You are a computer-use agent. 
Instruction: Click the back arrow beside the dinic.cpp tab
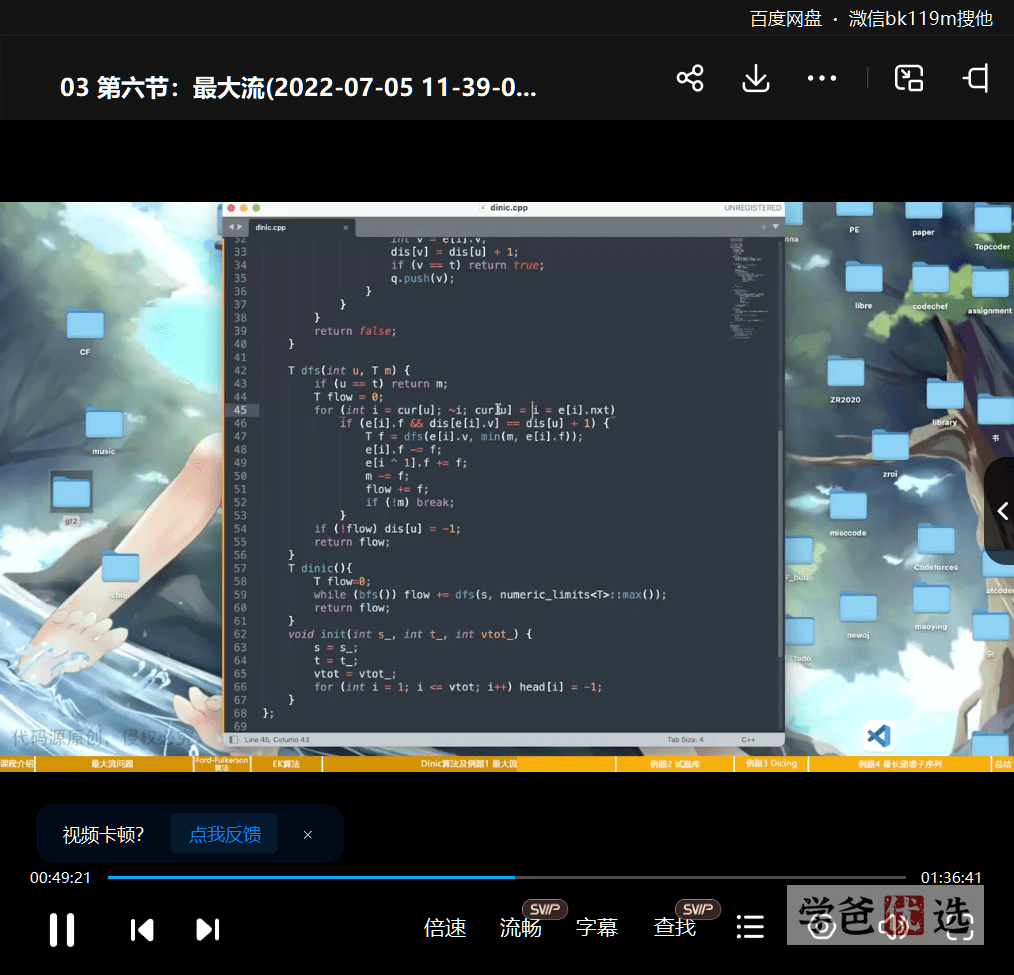pyautogui.click(x=232, y=227)
